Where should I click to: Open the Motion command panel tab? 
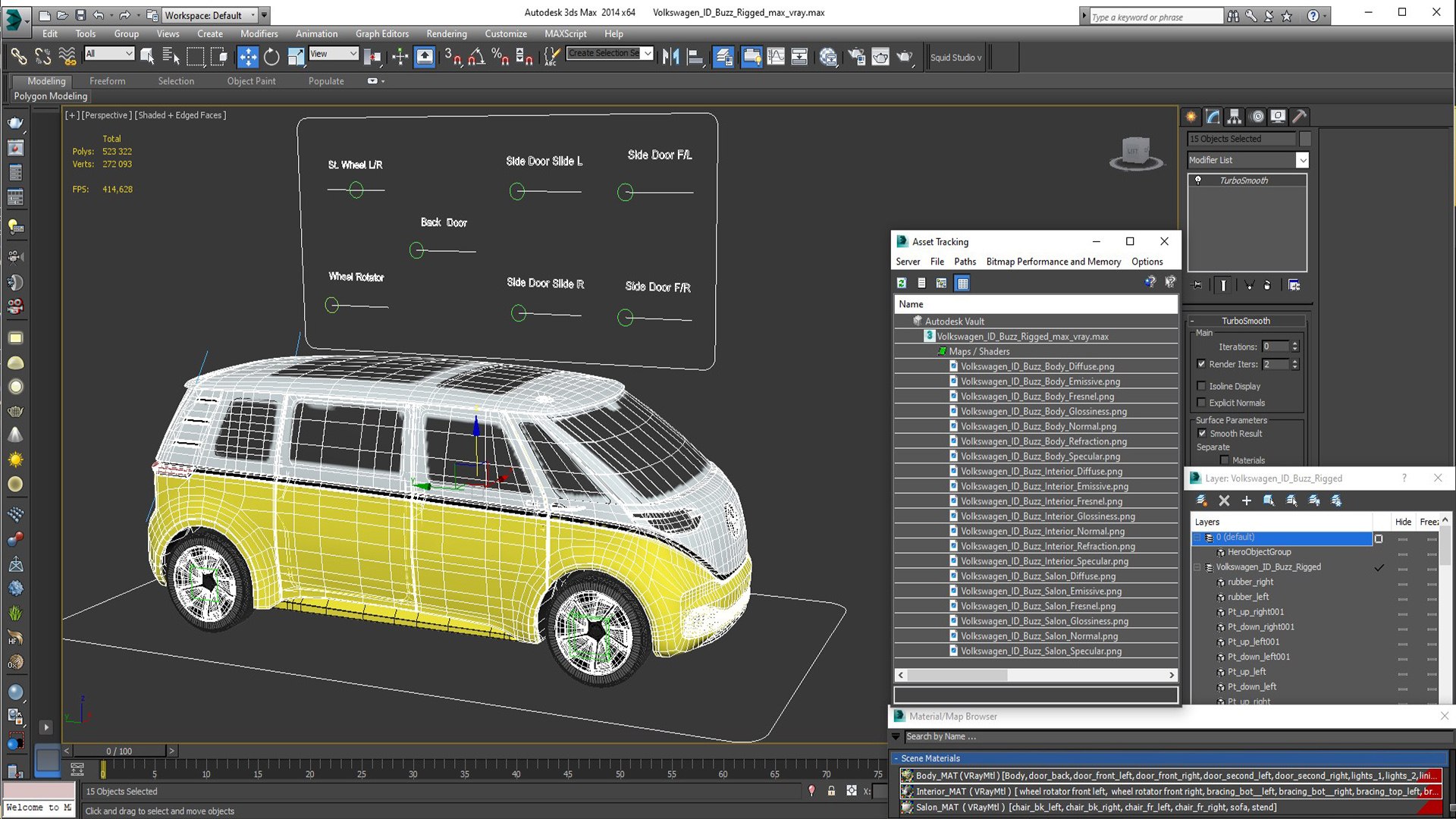(1257, 116)
